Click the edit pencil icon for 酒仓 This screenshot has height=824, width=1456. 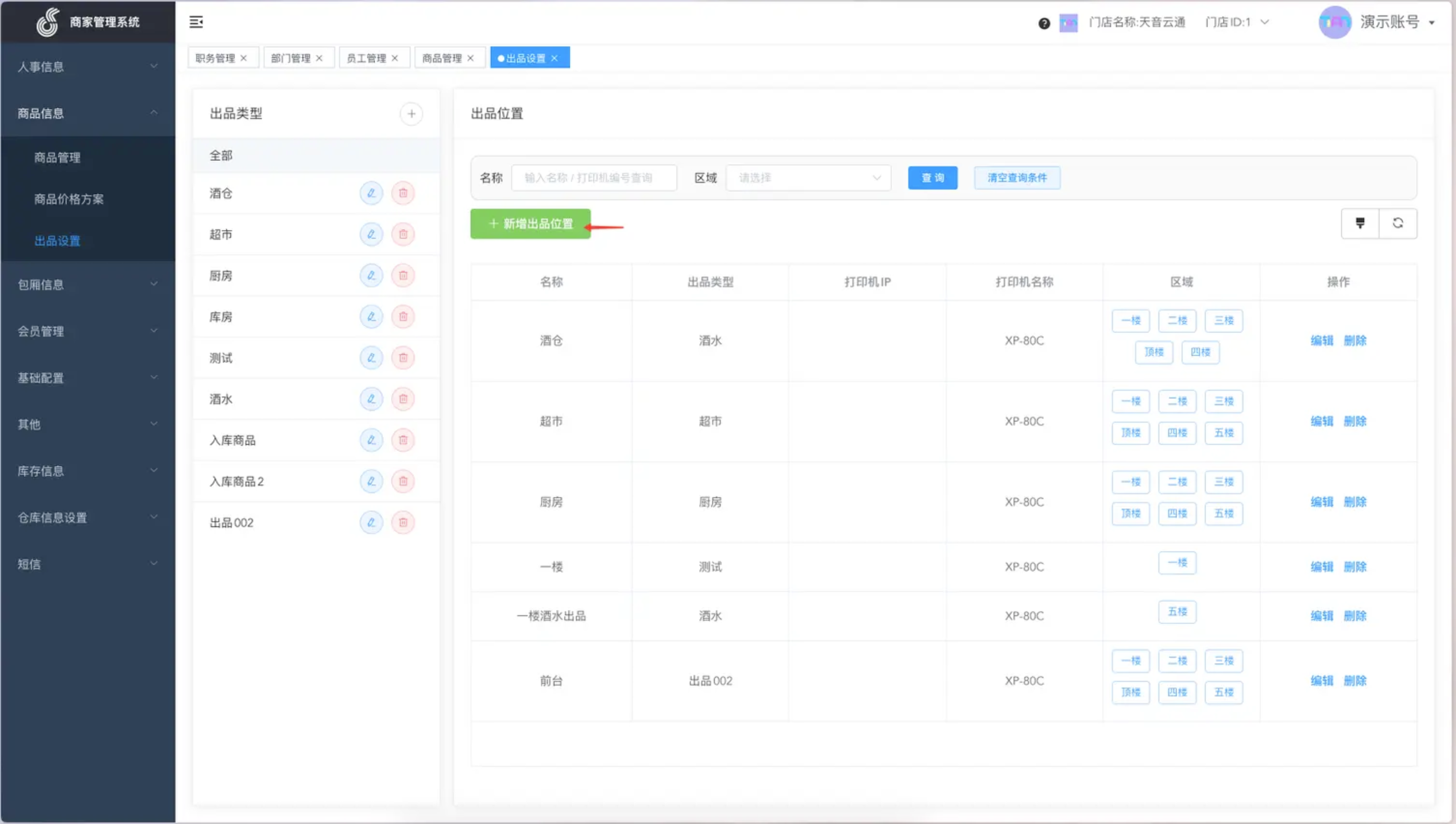click(371, 193)
